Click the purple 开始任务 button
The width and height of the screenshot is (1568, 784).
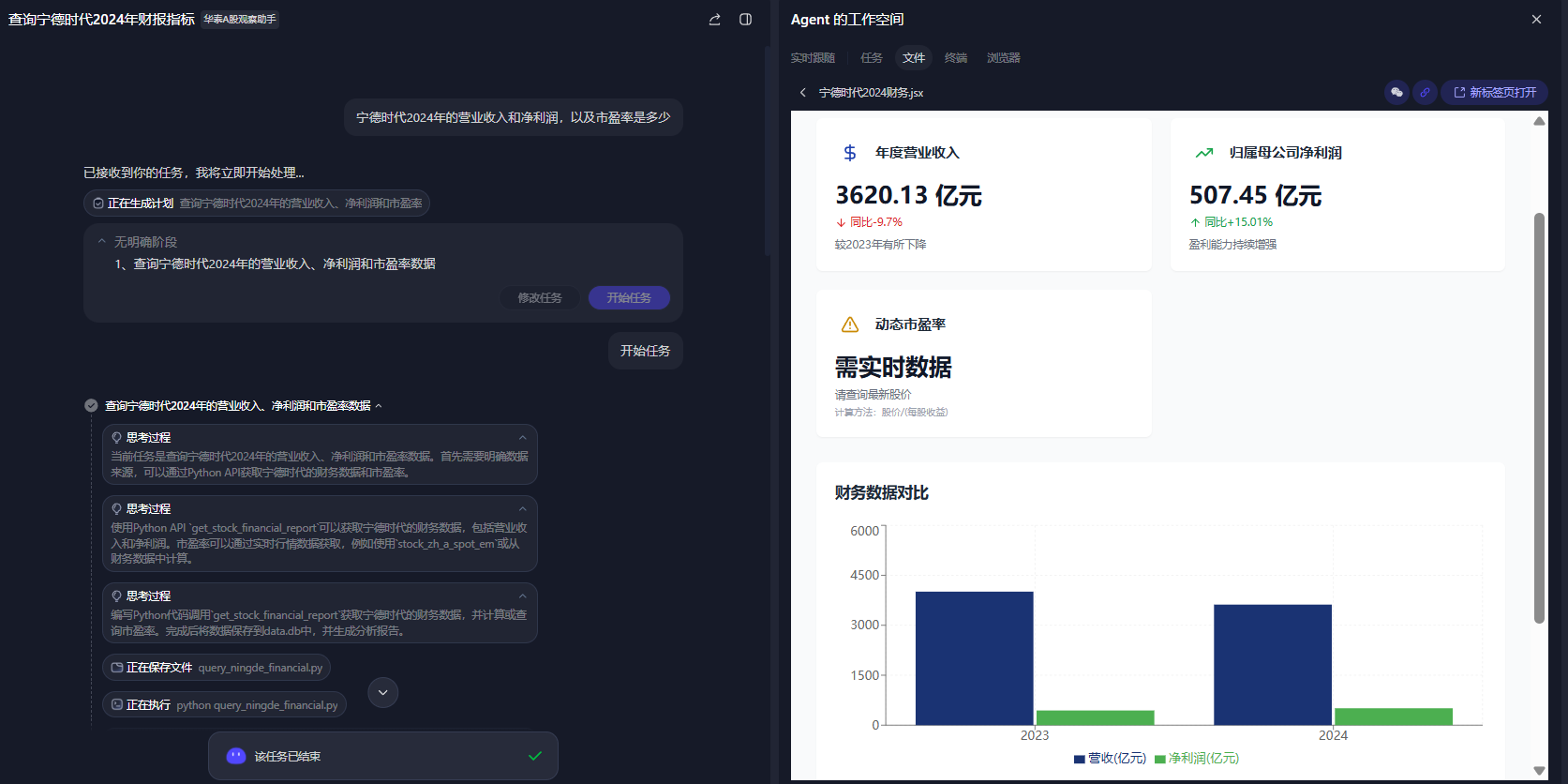629,298
